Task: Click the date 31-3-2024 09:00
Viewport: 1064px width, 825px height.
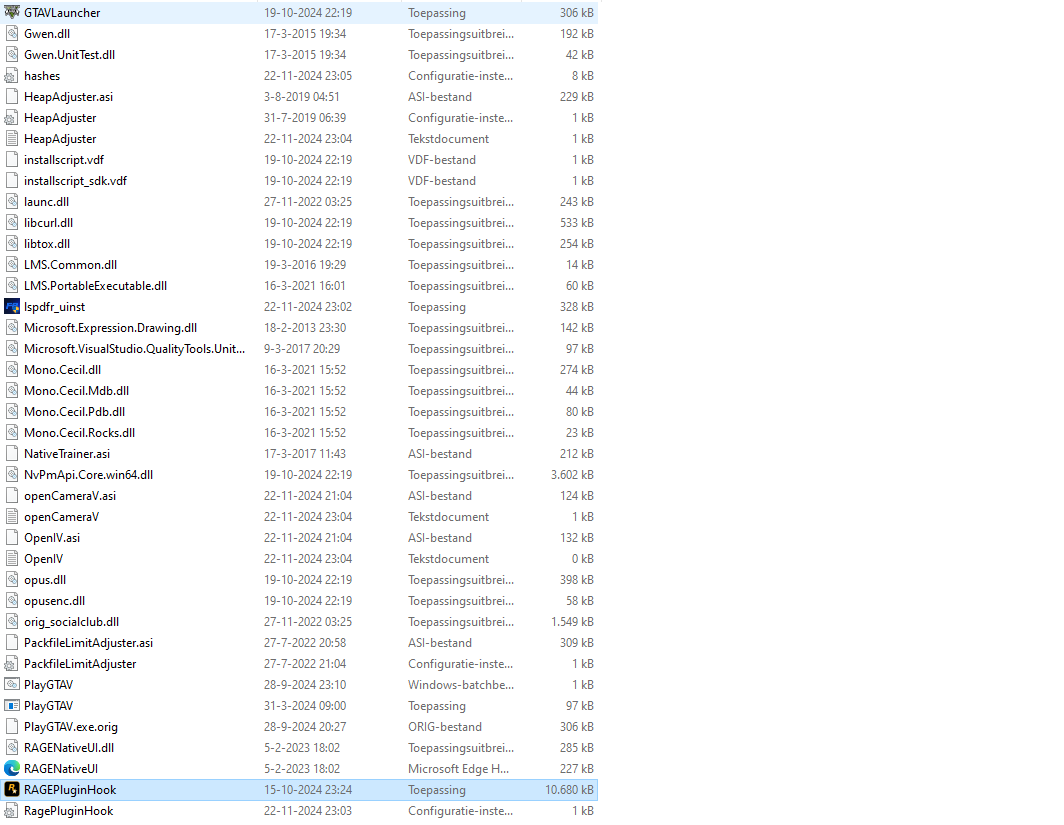Action: [x=305, y=706]
